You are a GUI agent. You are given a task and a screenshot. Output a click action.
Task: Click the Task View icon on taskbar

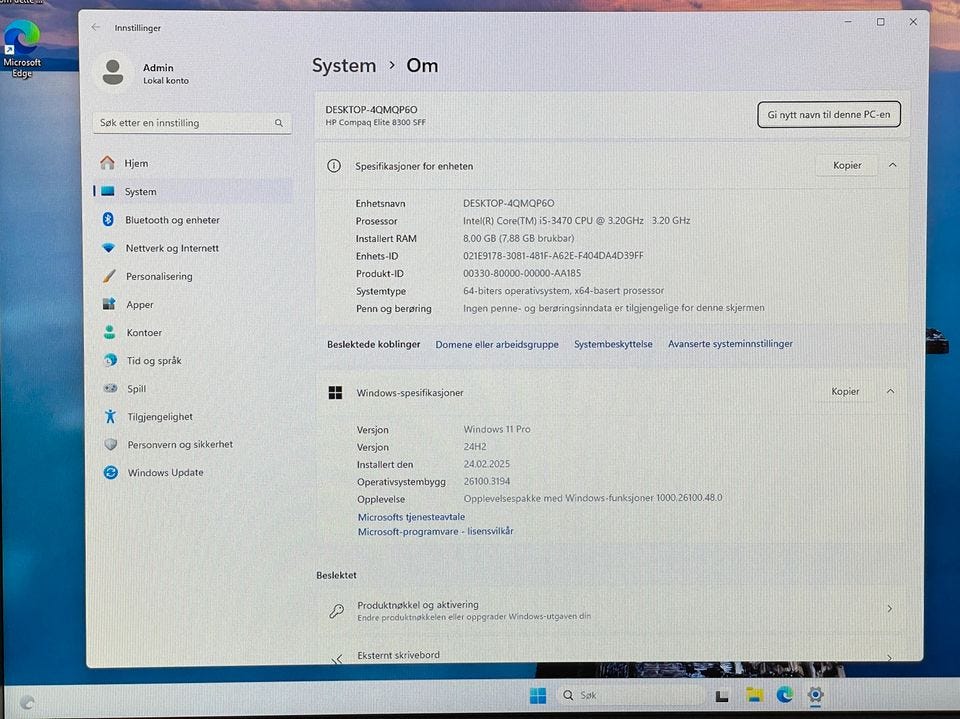point(722,696)
